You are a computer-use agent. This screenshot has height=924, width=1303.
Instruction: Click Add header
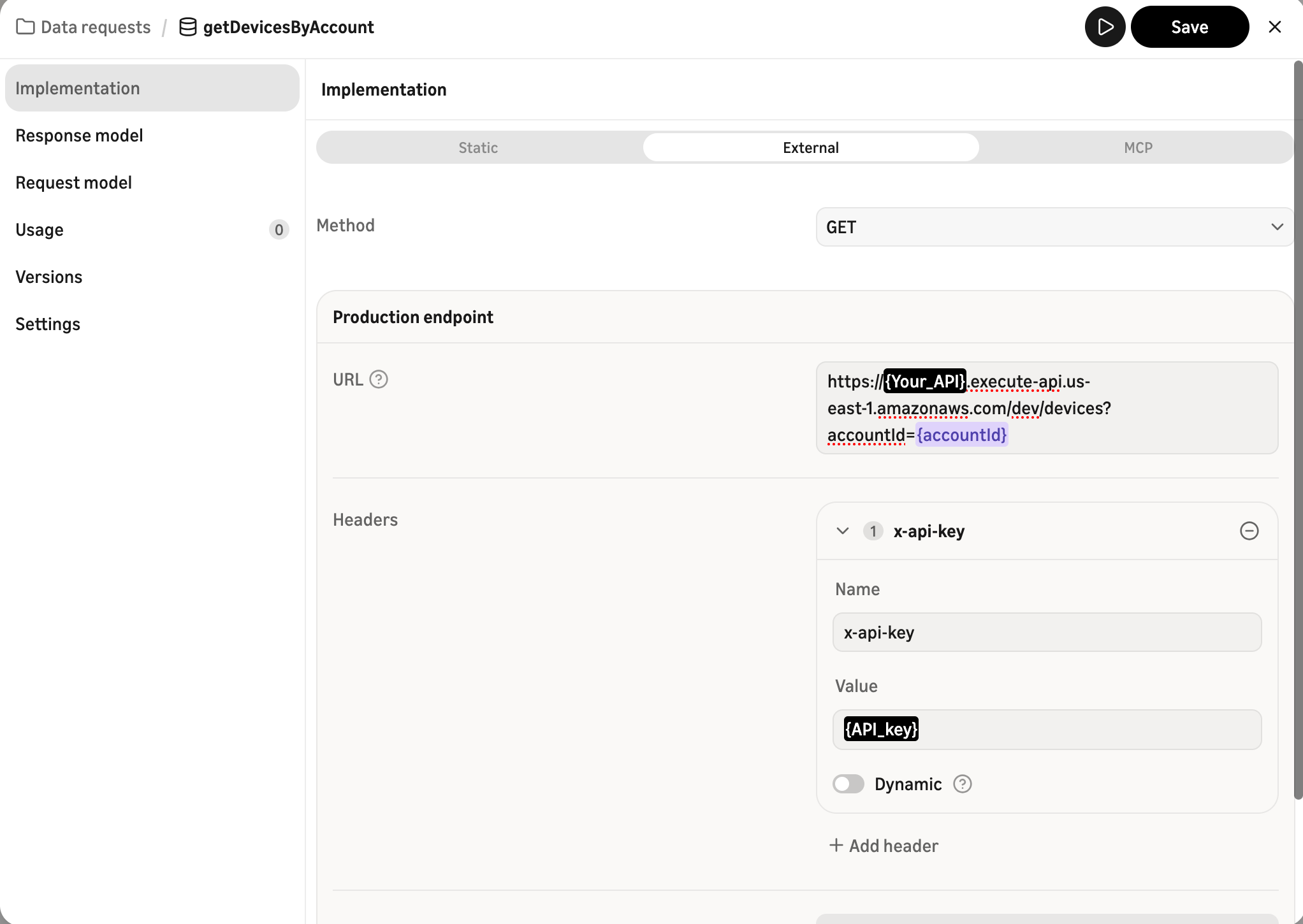pyautogui.click(x=884, y=846)
